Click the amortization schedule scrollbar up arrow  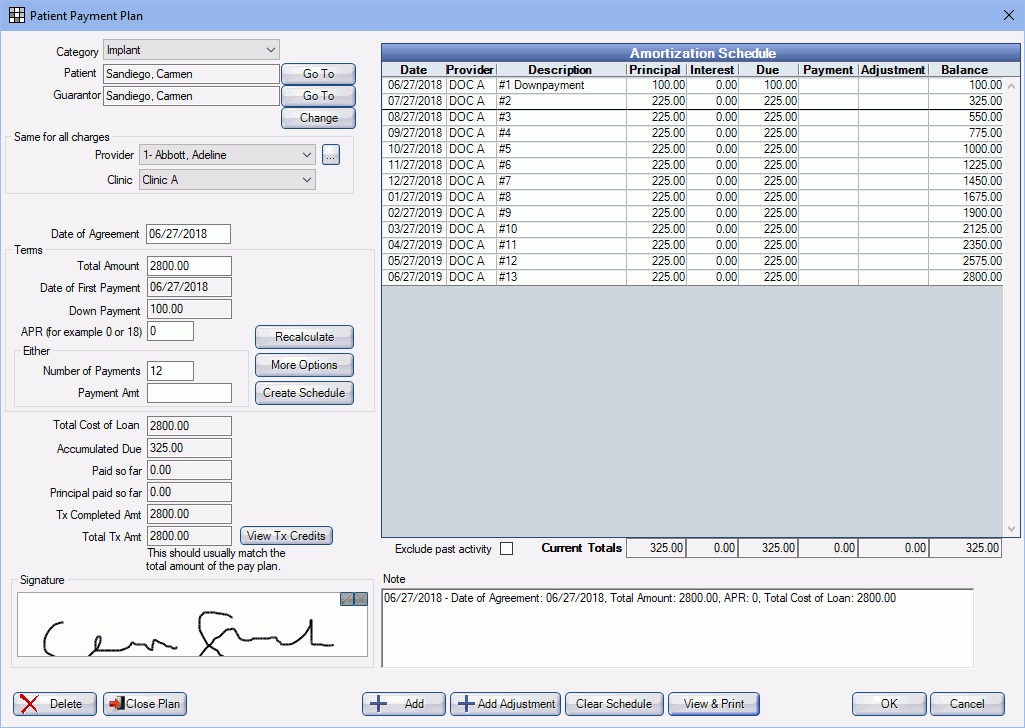click(1011, 86)
